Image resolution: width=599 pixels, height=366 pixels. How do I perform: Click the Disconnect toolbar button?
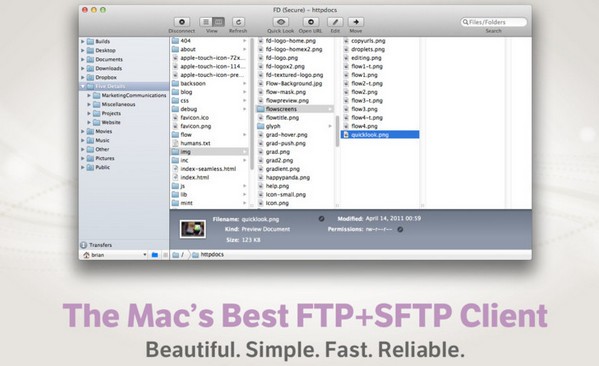click(182, 22)
